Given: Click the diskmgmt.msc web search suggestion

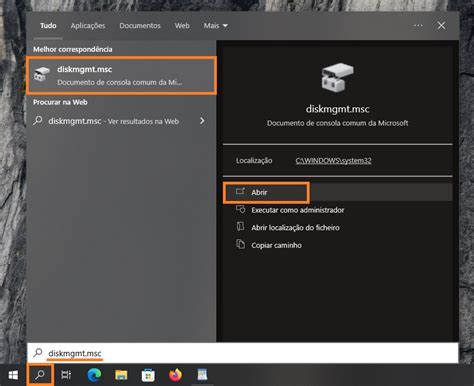Looking at the screenshot, I should (x=113, y=121).
